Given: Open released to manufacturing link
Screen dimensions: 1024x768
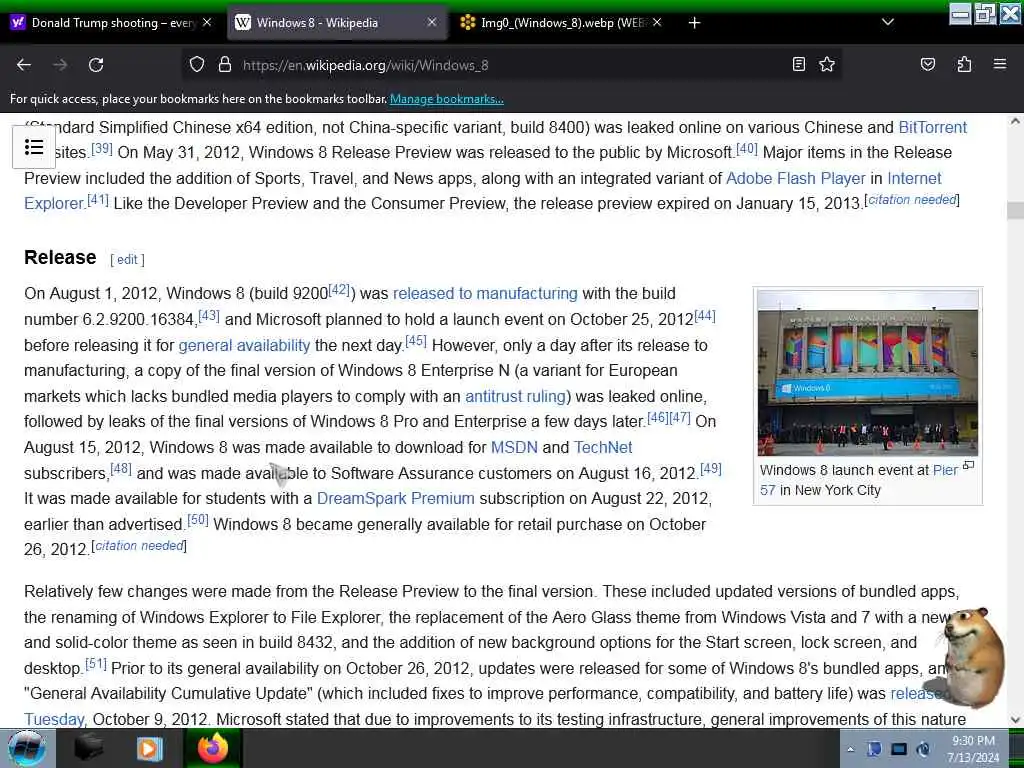Looking at the screenshot, I should tap(485, 293).
